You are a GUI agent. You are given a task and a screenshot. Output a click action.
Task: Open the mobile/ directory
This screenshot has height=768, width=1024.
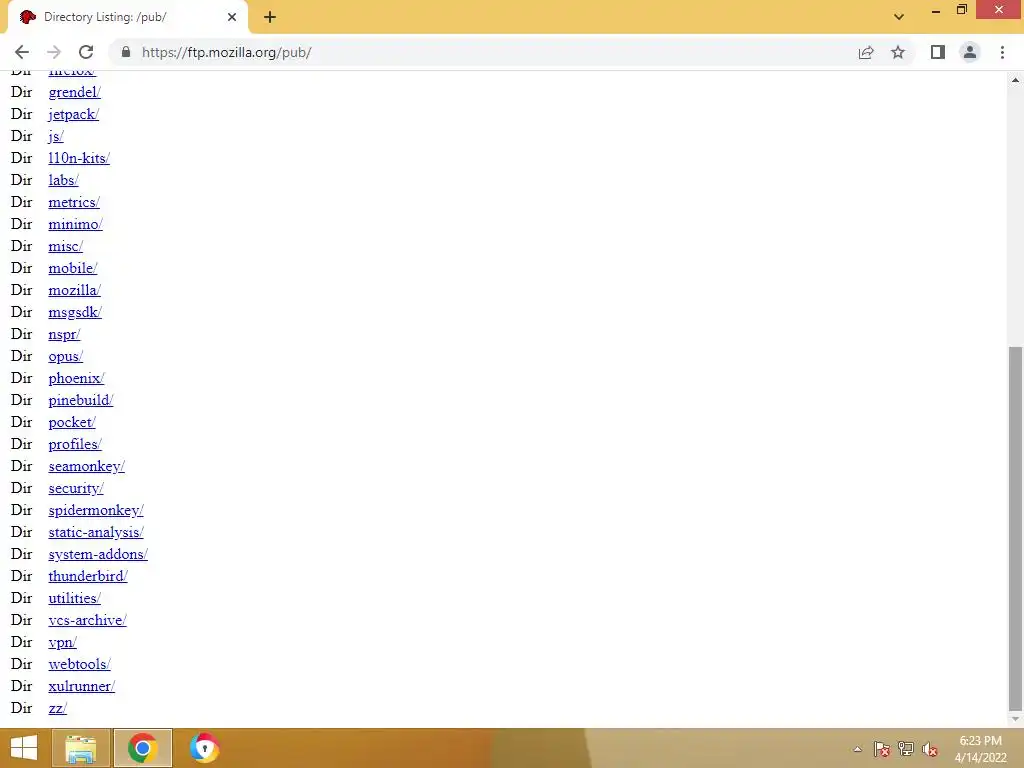(x=72, y=268)
